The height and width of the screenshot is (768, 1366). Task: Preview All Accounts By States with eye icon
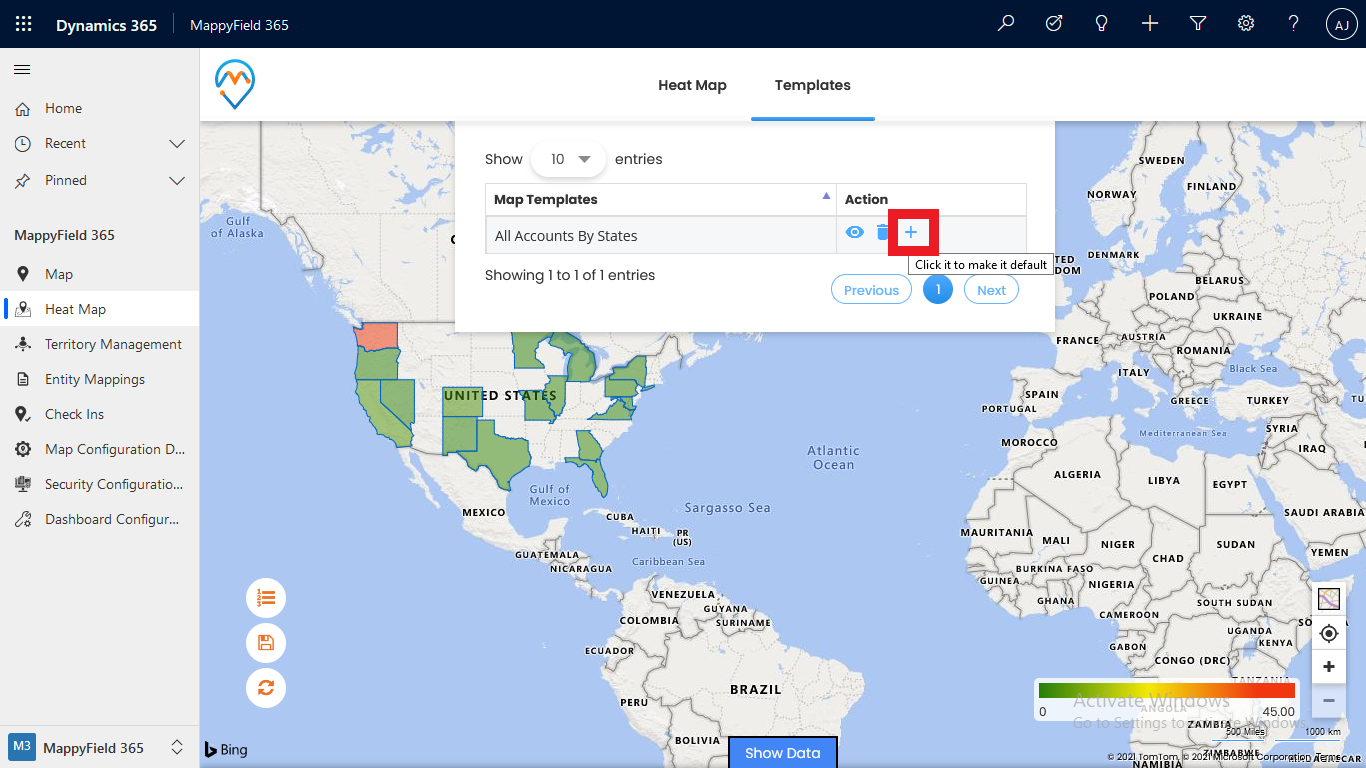854,232
